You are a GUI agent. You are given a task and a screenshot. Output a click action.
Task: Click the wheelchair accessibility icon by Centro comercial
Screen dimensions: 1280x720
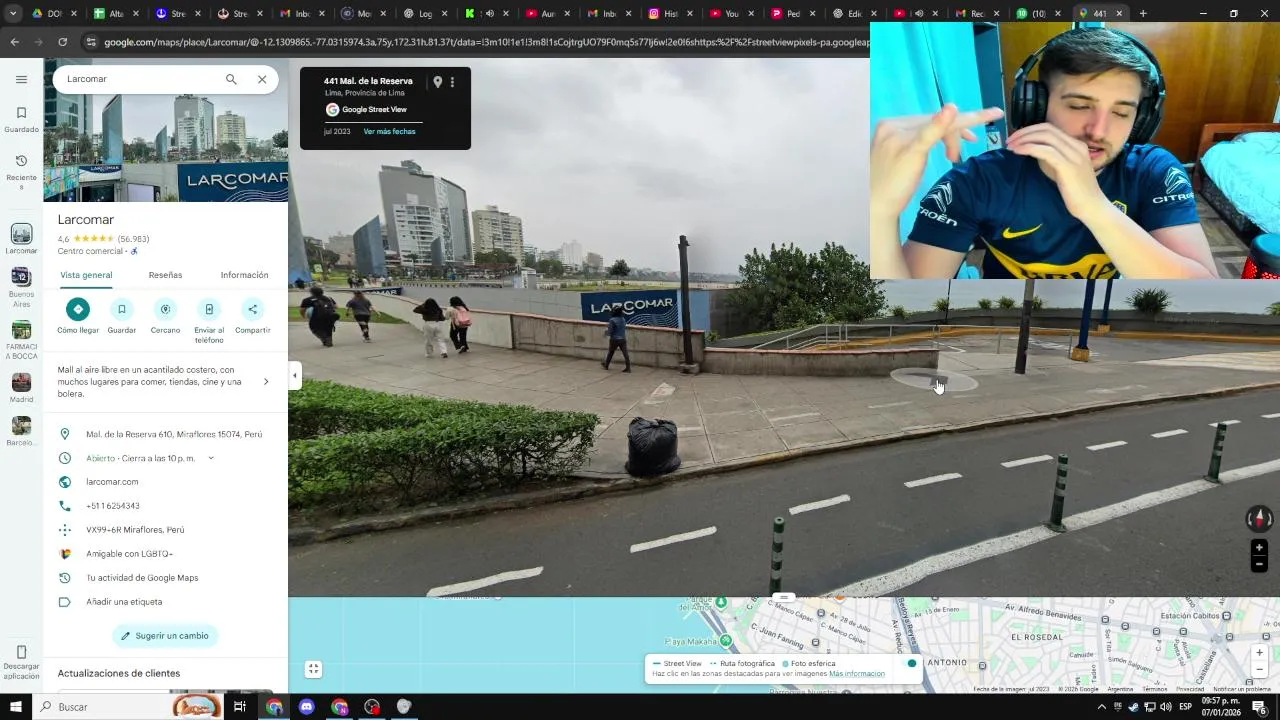click(x=135, y=252)
